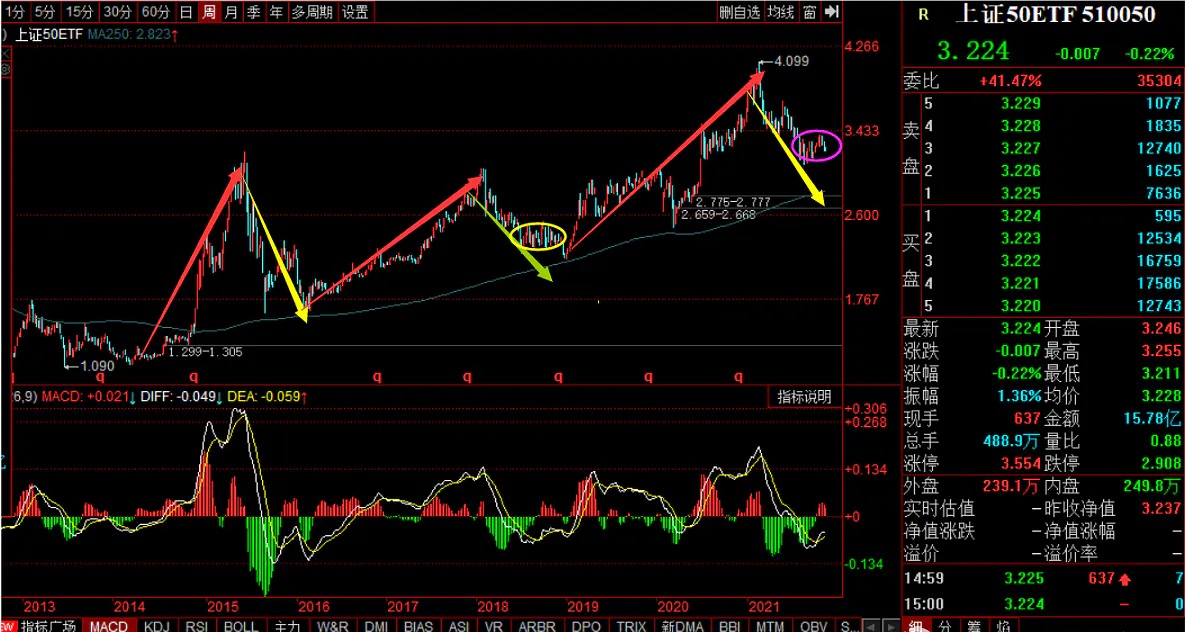Select buy level 5 price 3.220

1020,305
